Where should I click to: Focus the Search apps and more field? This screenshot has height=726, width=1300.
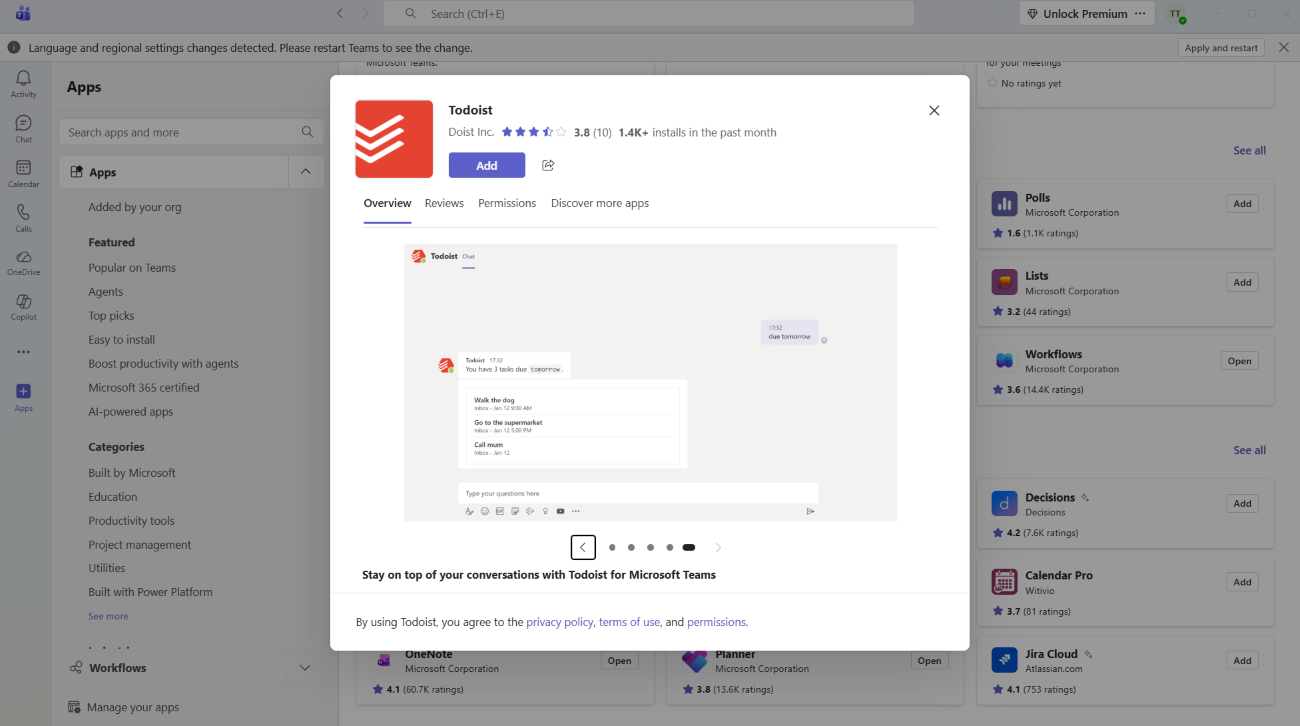[x=191, y=132]
